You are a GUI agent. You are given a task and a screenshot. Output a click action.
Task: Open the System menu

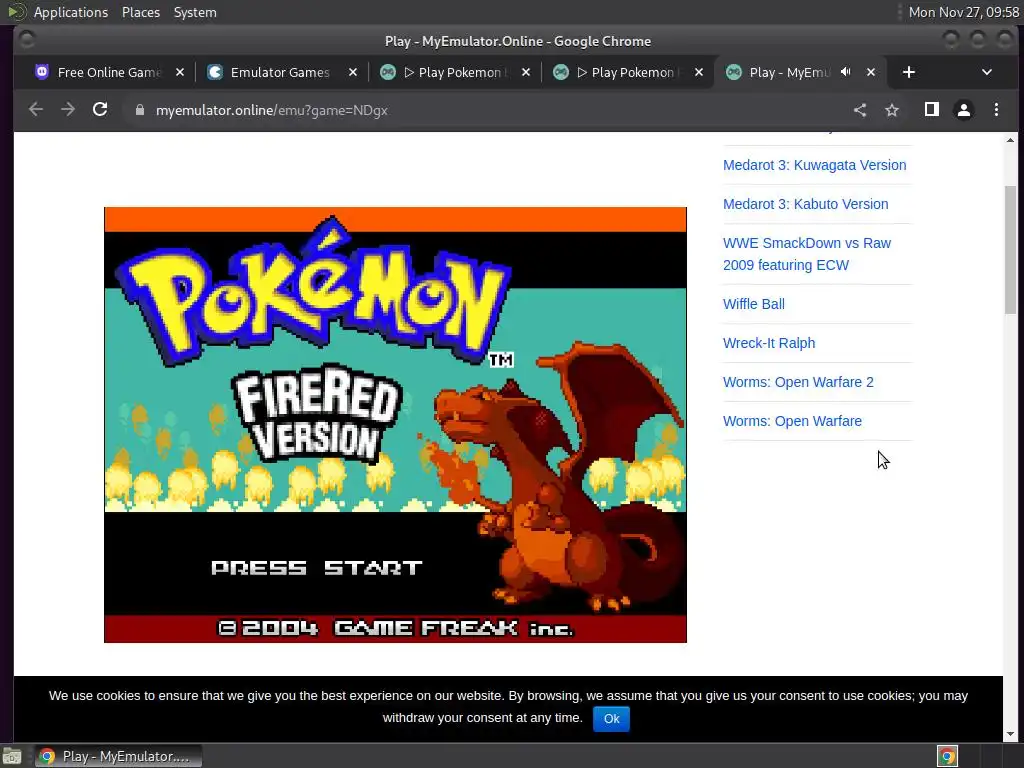[195, 12]
